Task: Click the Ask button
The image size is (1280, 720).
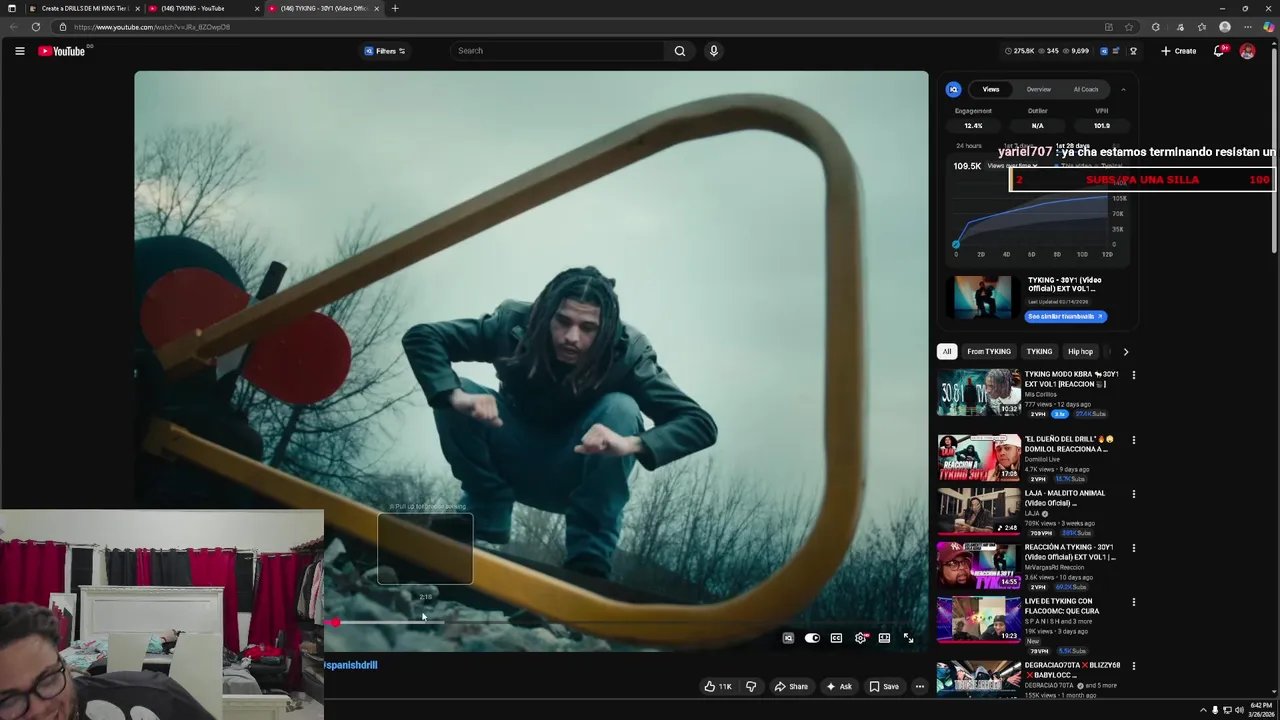Action: tap(839, 686)
